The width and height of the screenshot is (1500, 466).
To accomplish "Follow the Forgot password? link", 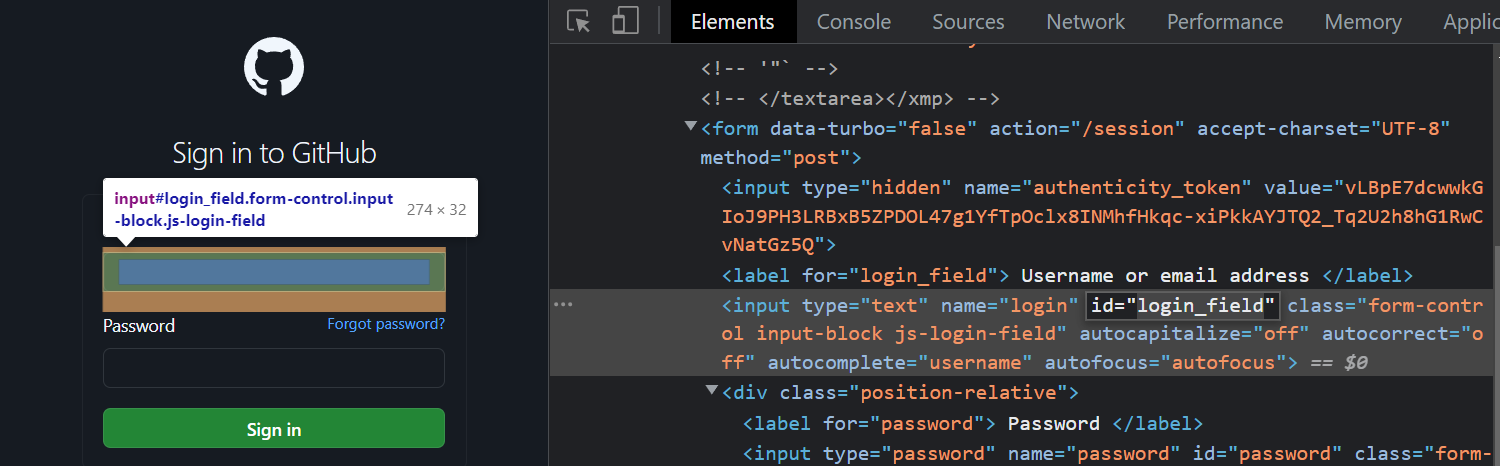I will tap(386, 324).
